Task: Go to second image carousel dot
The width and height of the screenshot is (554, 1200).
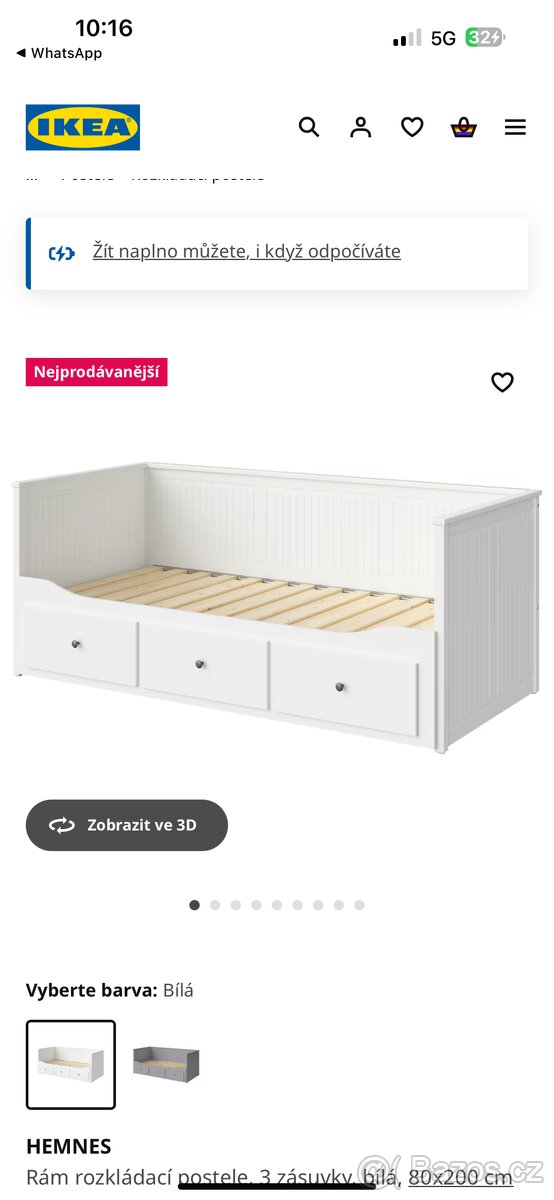Action: tap(215, 905)
